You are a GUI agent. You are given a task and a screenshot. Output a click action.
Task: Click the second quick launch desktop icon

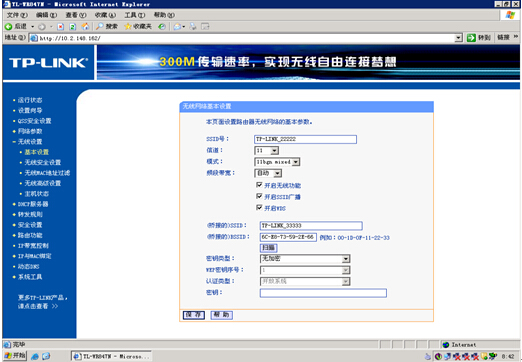(x=46, y=356)
